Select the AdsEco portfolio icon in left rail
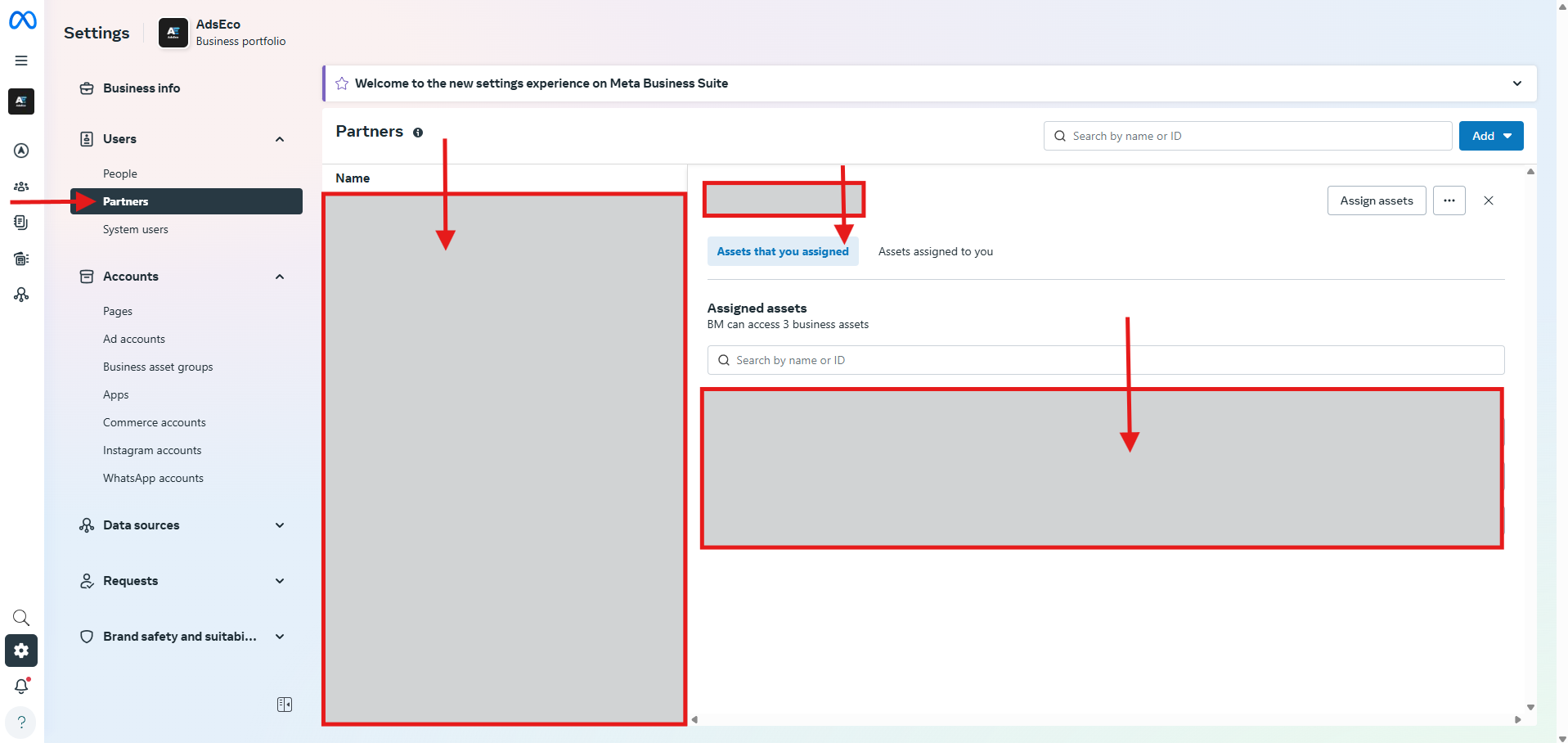This screenshot has height=743, width=1568. click(21, 101)
